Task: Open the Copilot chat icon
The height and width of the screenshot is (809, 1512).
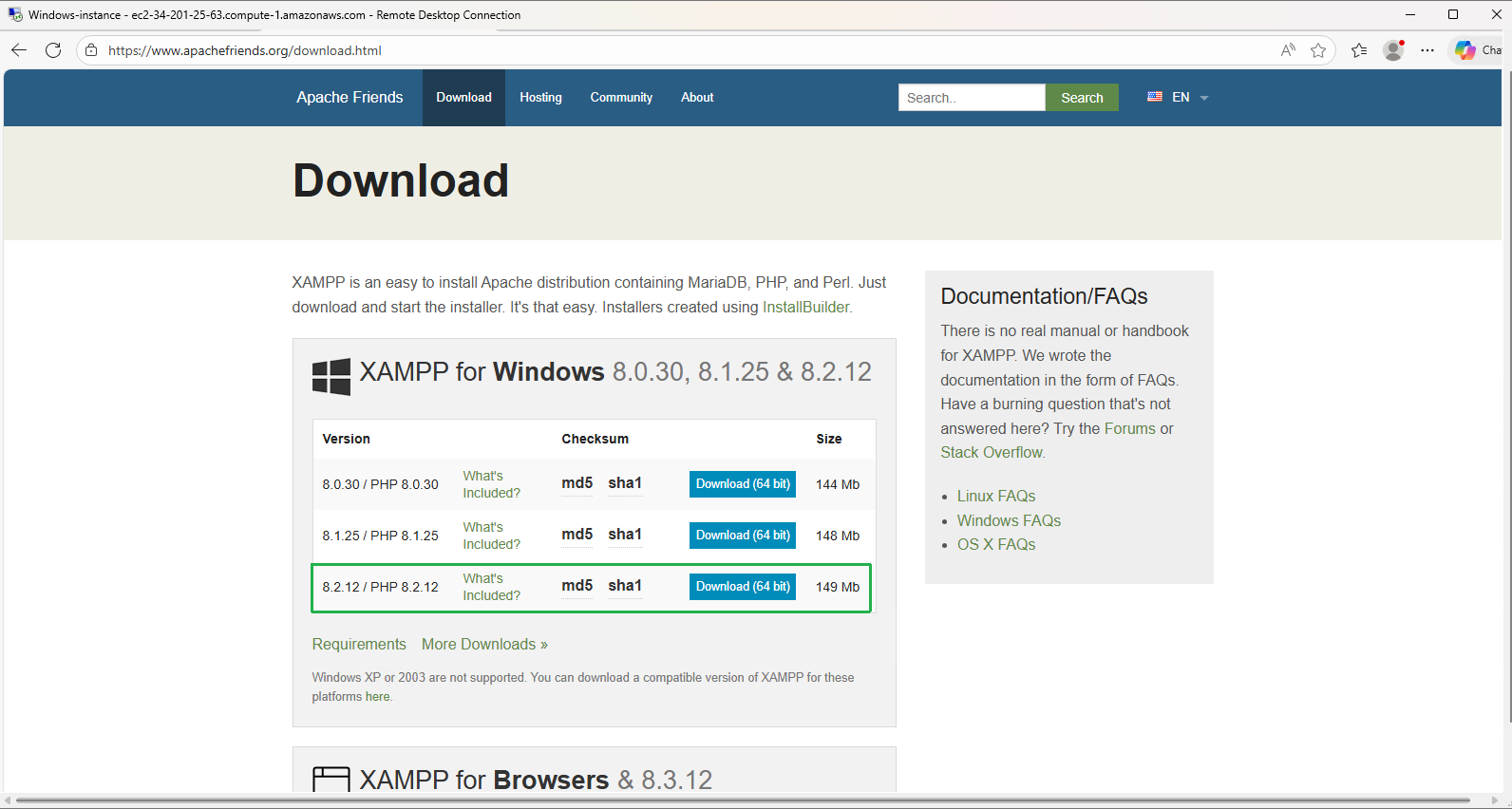Action: pyautogui.click(x=1465, y=50)
